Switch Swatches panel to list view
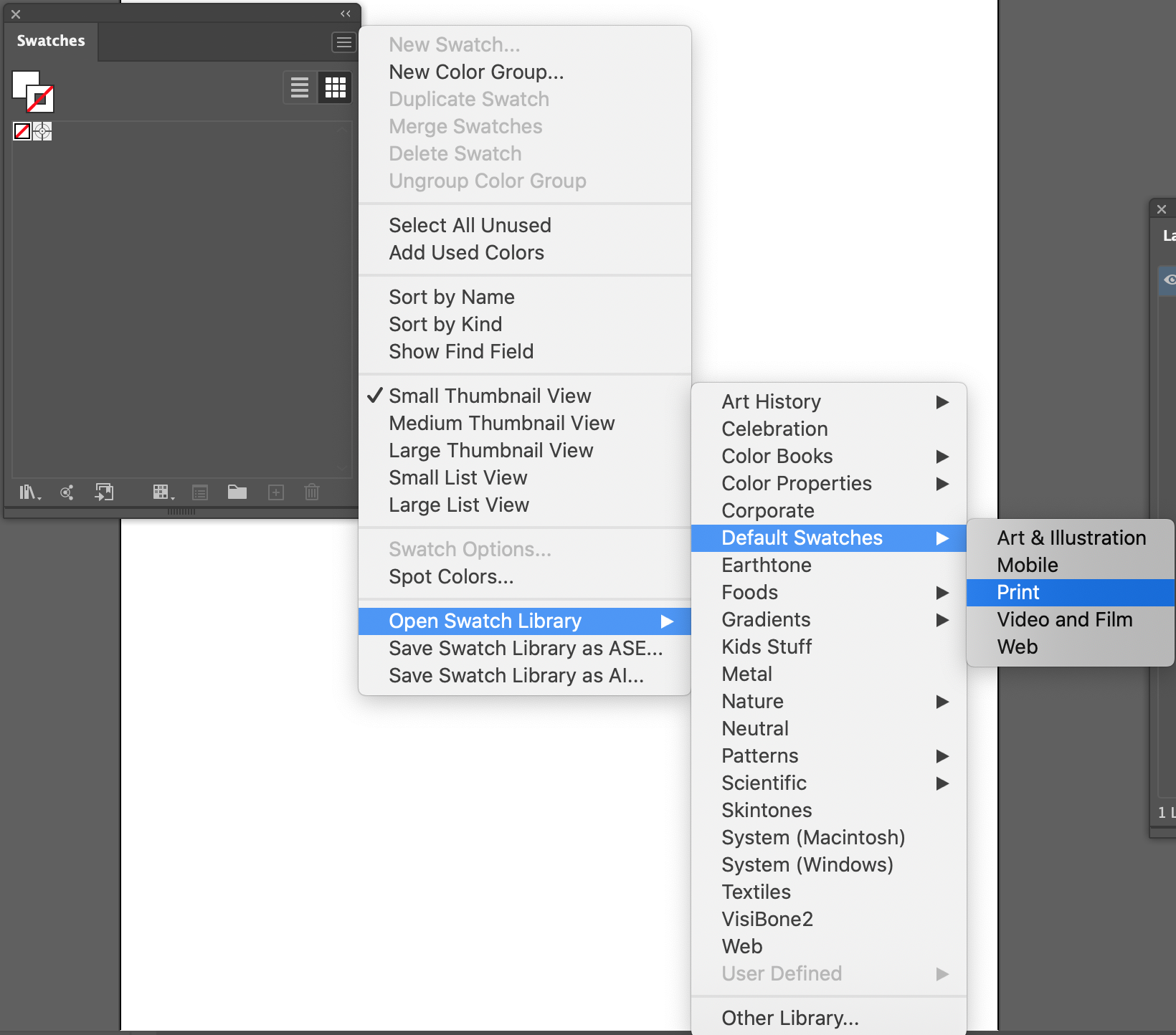Screen dimensions: 1176x1035 [x=300, y=87]
